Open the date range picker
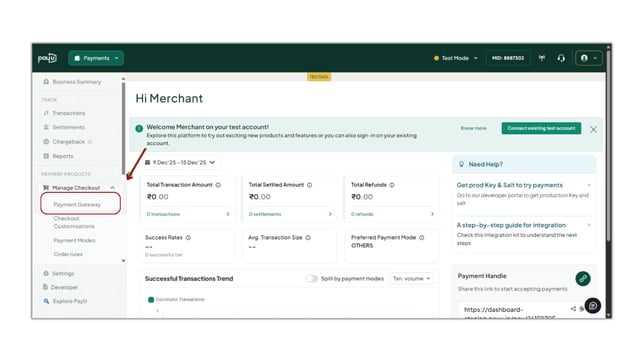The width and height of the screenshot is (644, 362). click(x=180, y=162)
